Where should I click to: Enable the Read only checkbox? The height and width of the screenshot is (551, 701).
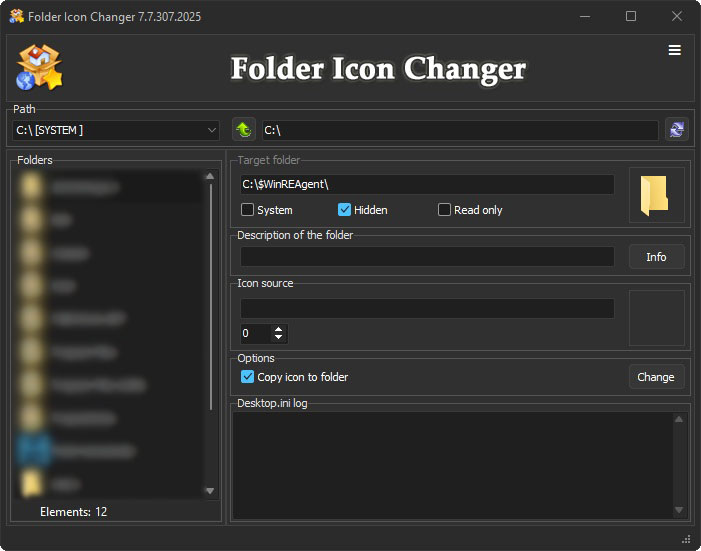tap(444, 210)
